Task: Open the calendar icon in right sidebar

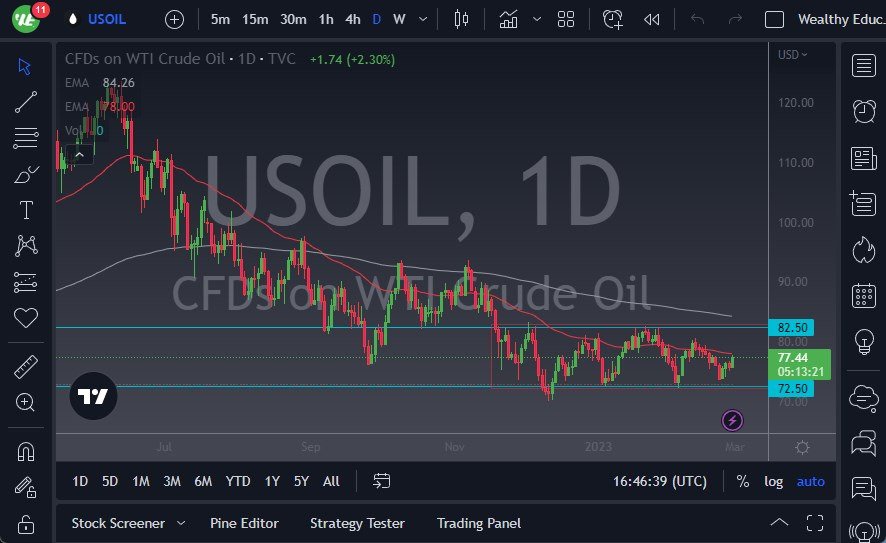Action: point(862,295)
